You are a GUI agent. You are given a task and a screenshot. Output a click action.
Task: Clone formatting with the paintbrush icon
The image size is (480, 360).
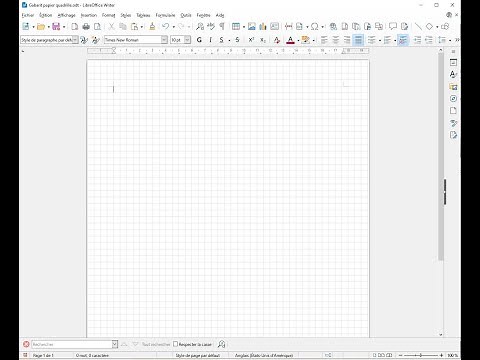tap(152, 26)
